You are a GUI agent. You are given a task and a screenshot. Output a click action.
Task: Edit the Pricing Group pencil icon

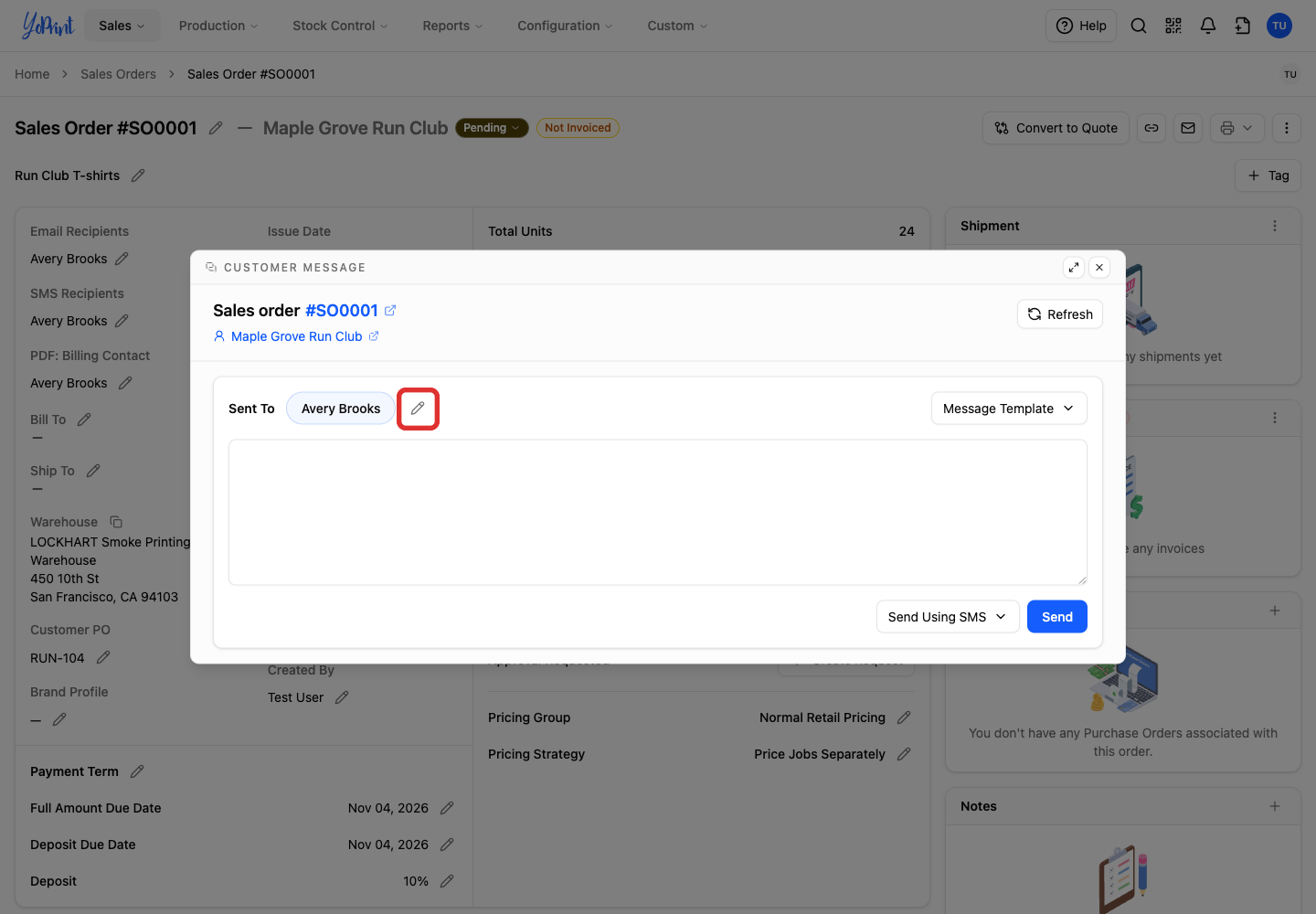(x=904, y=717)
